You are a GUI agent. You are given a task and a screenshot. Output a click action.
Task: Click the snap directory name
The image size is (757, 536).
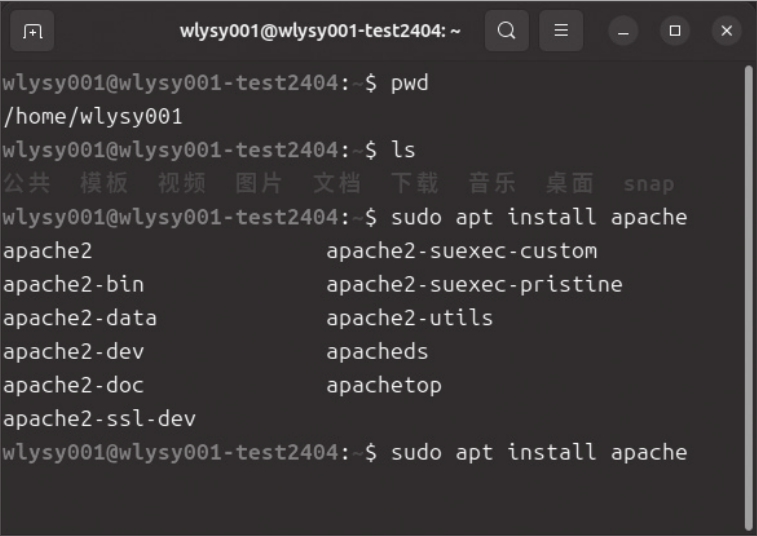(x=648, y=184)
